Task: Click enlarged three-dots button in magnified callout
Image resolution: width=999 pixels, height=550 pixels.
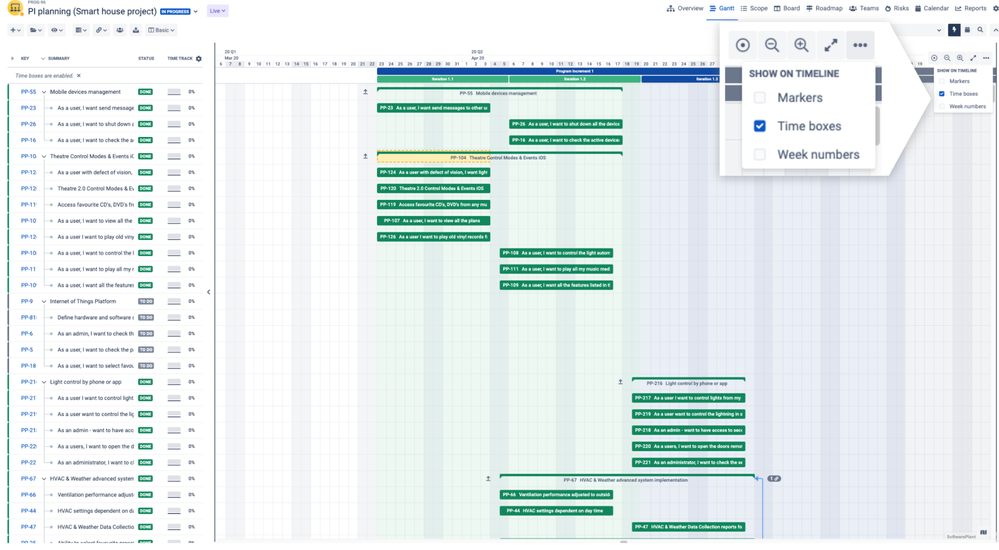Action: [x=860, y=45]
